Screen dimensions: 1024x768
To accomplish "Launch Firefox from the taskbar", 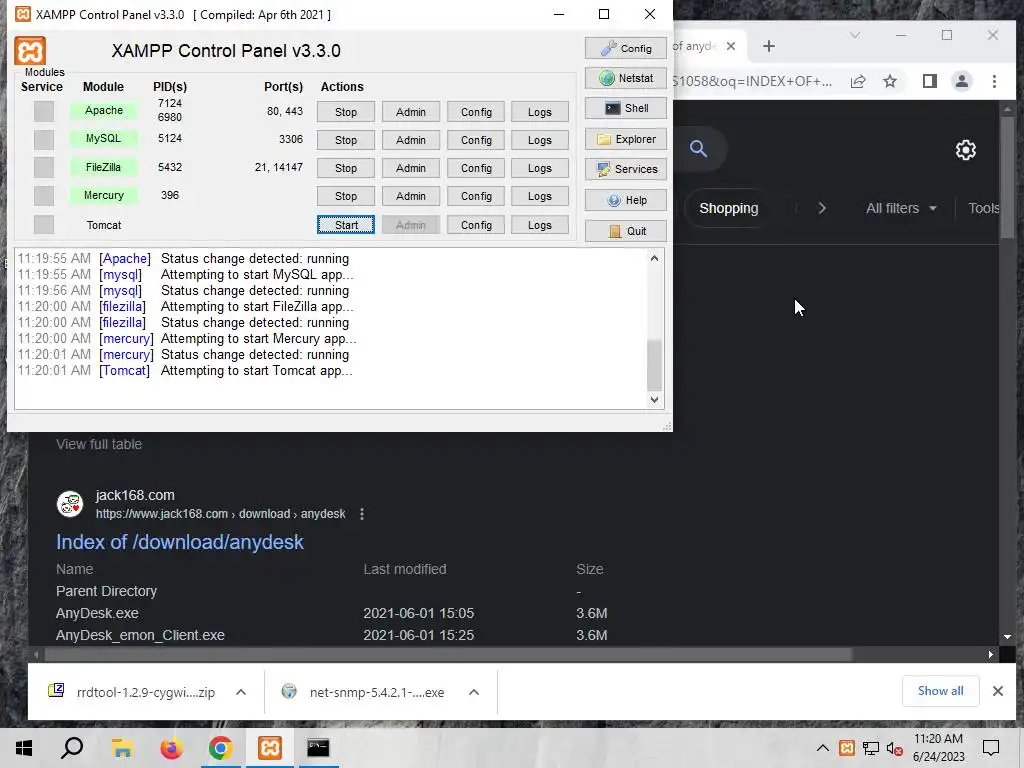I will pyautogui.click(x=171, y=748).
